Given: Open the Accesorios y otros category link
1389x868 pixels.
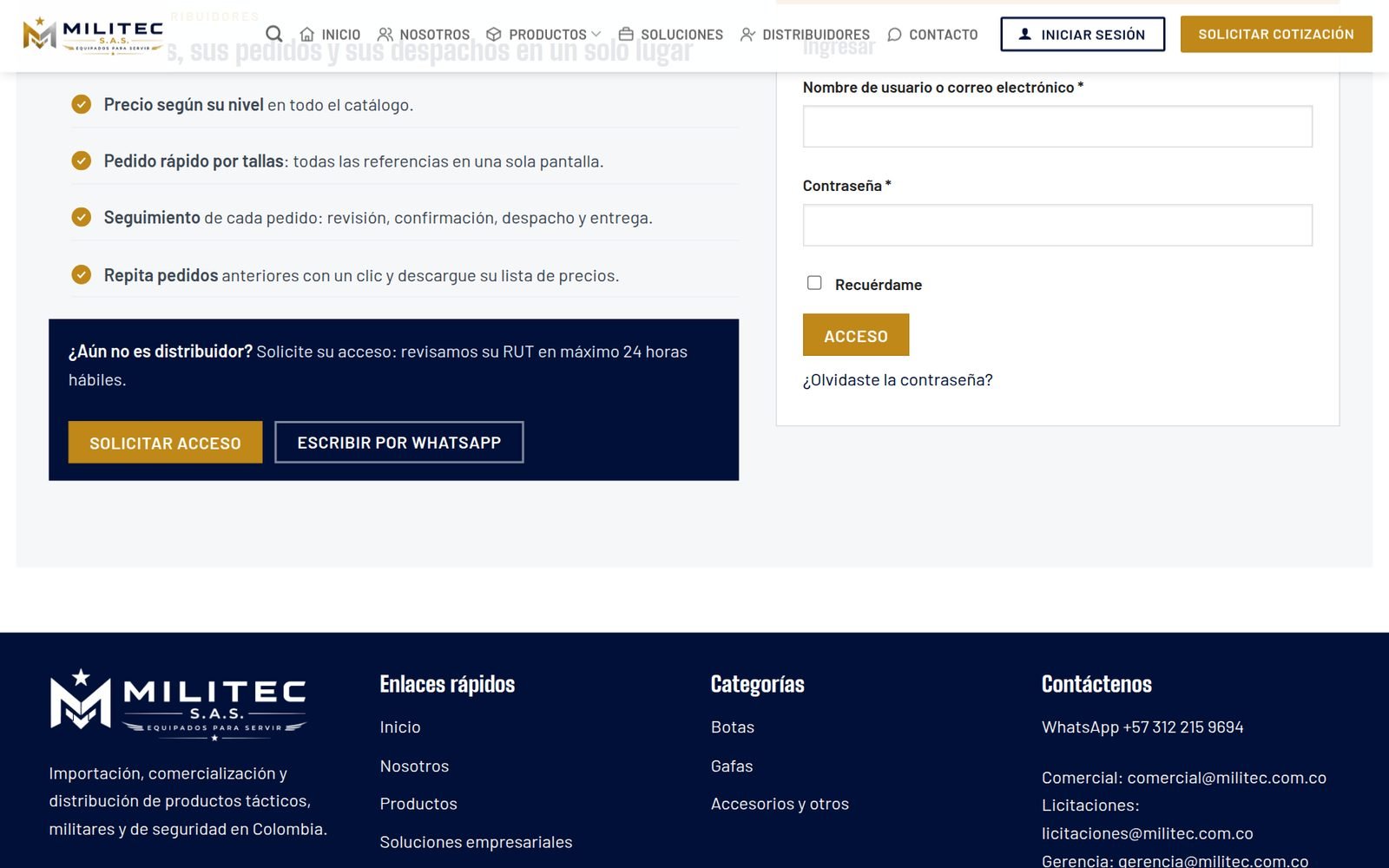Looking at the screenshot, I should point(780,804).
